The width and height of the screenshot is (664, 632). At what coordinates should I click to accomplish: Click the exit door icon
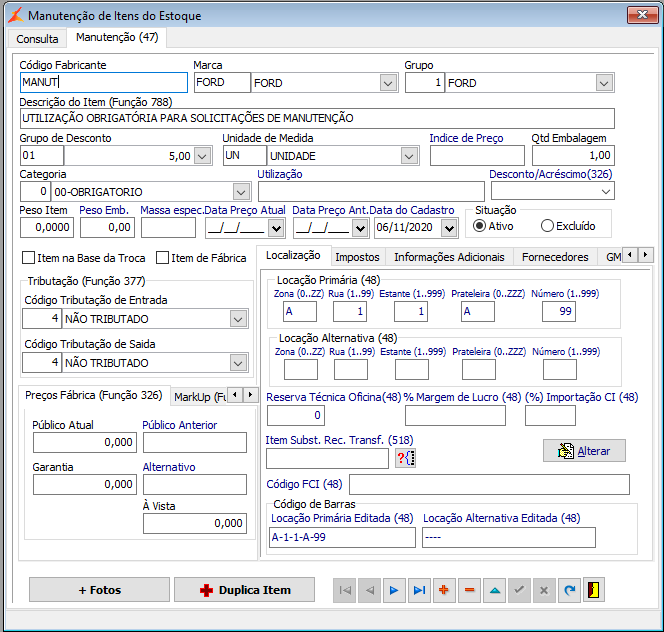595,590
